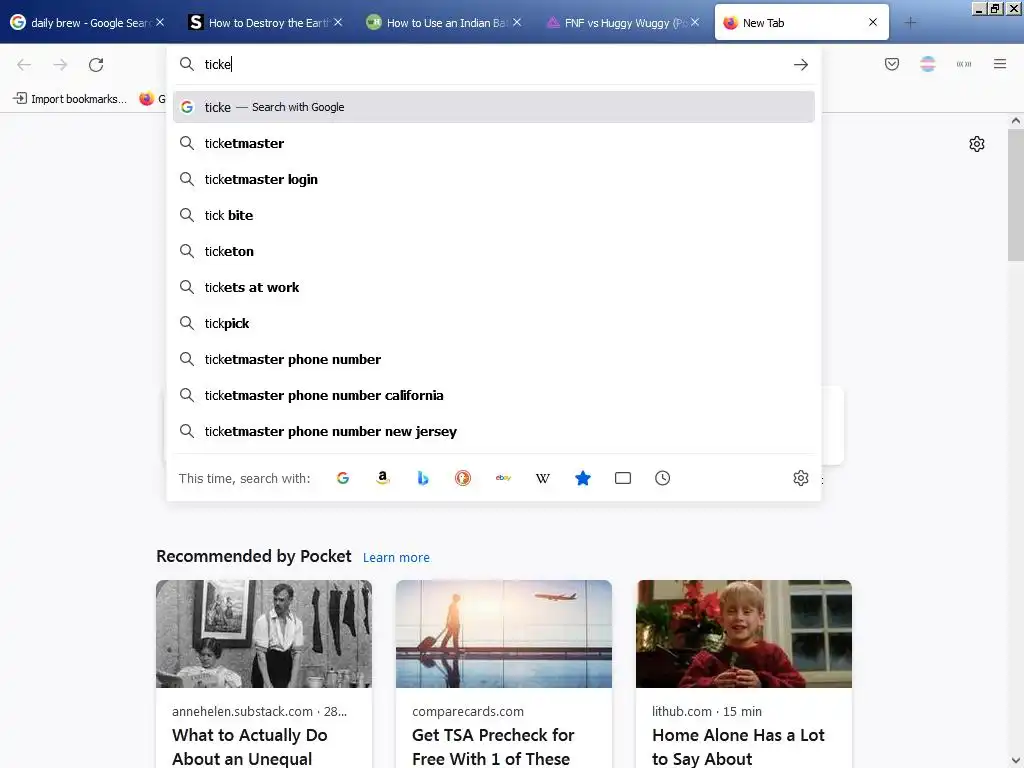Search with Amazon one-off engine icon
The width and height of the screenshot is (1024, 768).
[383, 478]
